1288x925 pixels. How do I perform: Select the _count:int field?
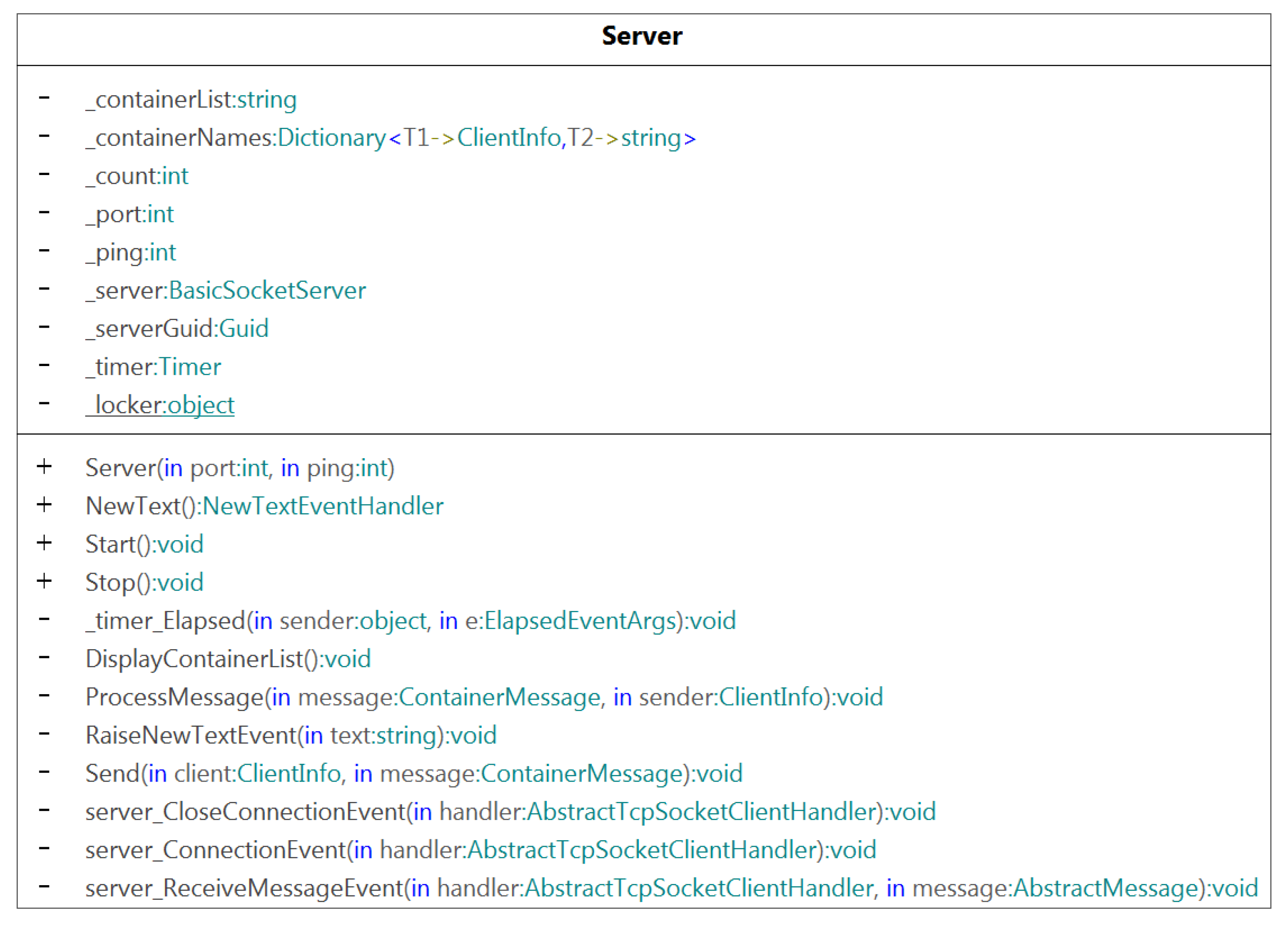tap(137, 176)
